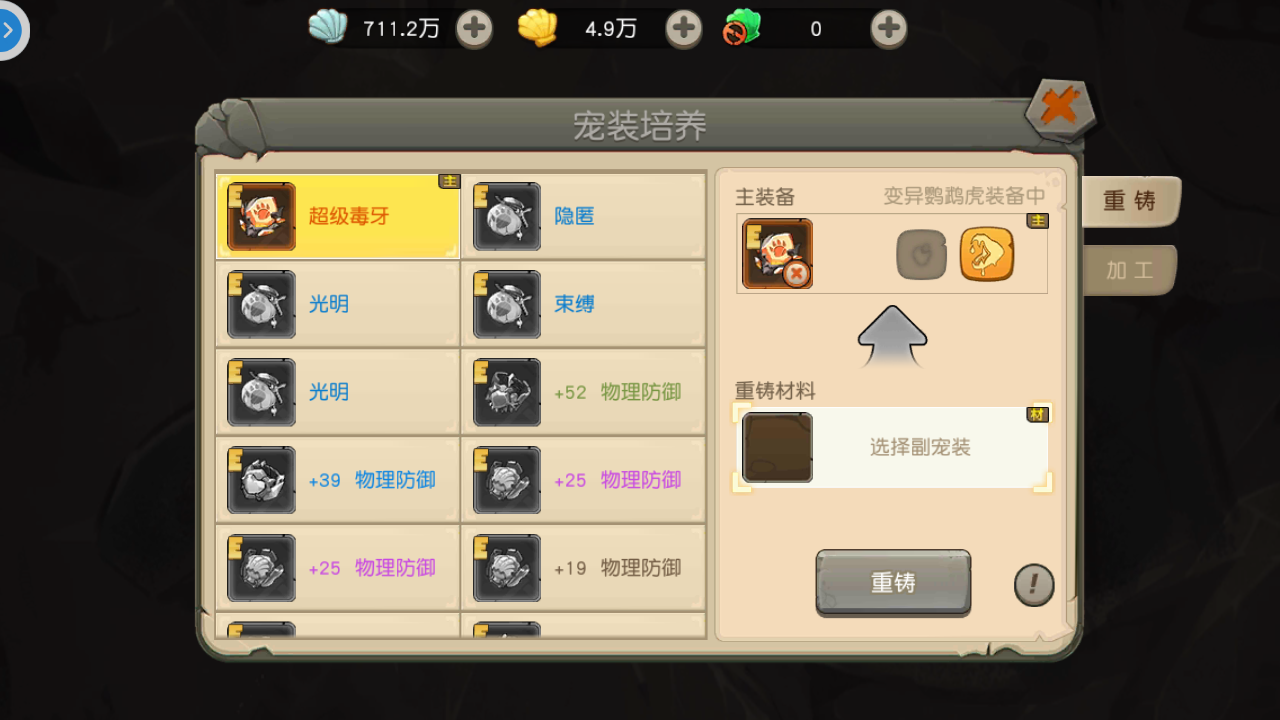Add more silver shells with plus button
The height and width of the screenshot is (720, 1280).
click(x=474, y=28)
